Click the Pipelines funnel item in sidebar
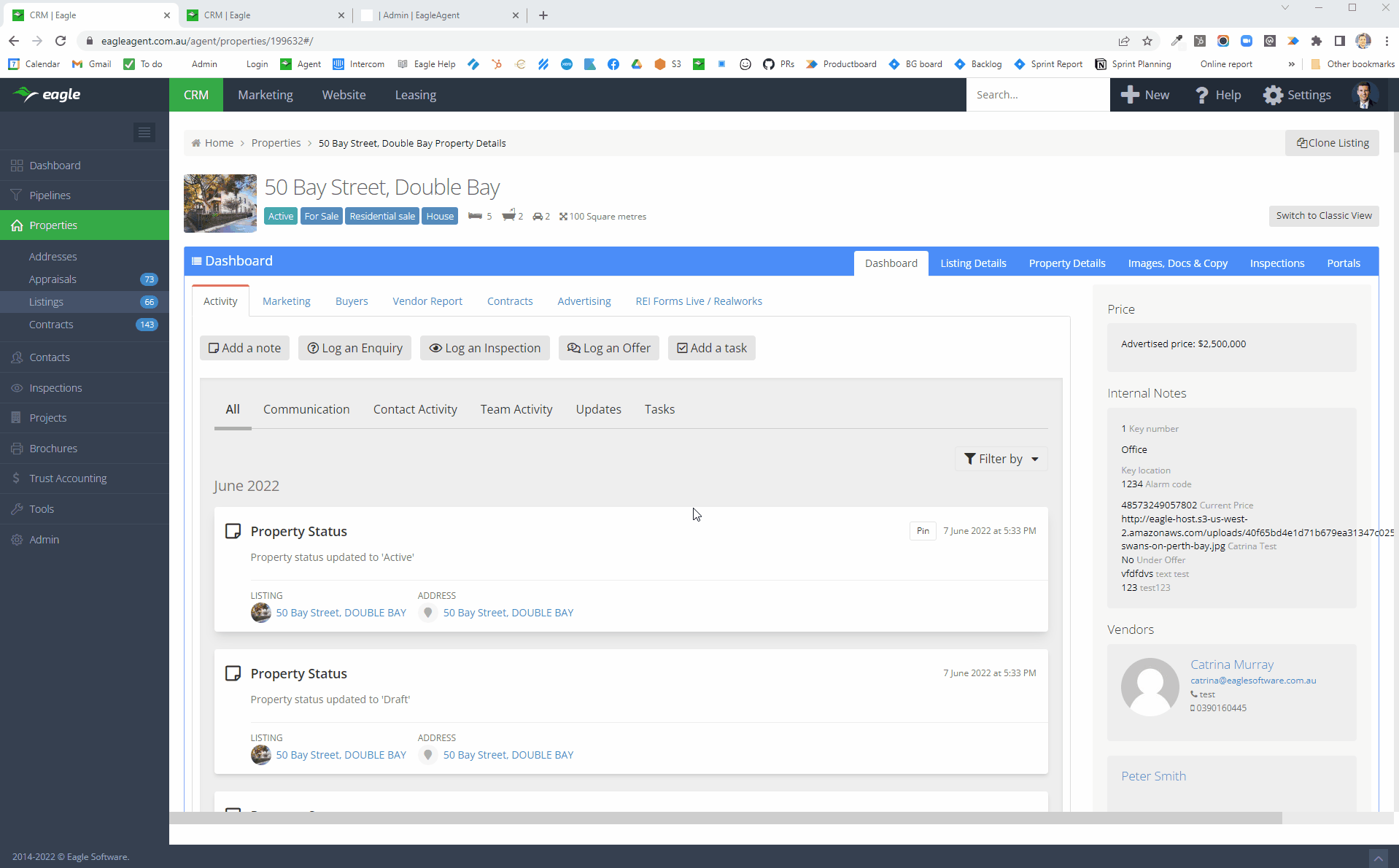The width and height of the screenshot is (1399, 868). [x=50, y=195]
